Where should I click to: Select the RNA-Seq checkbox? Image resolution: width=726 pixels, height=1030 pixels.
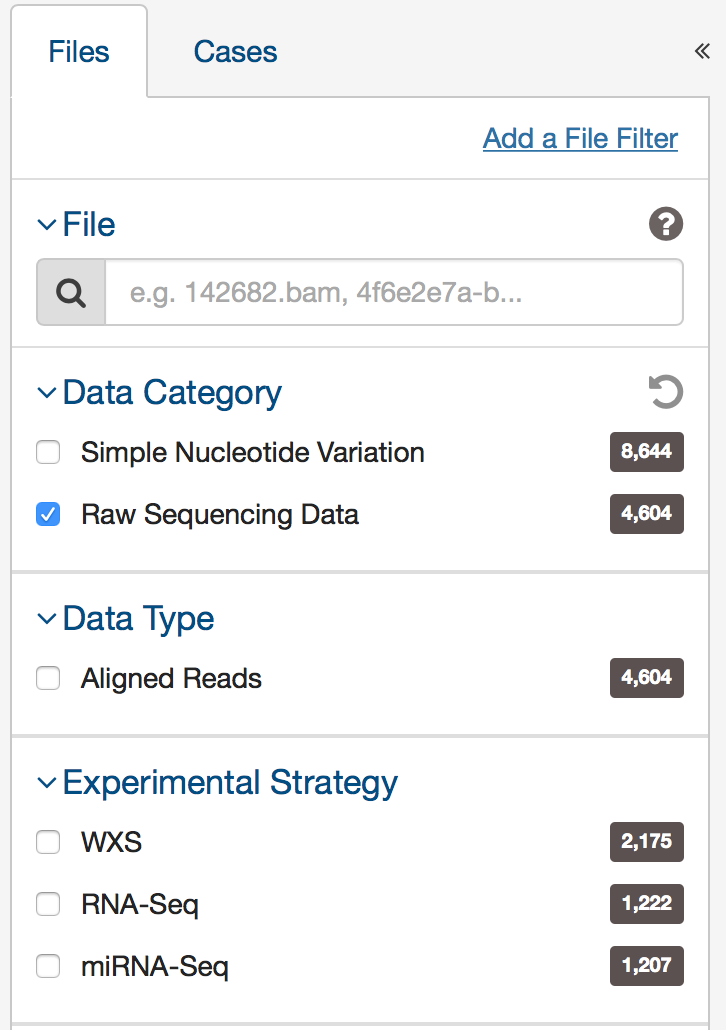click(48, 904)
